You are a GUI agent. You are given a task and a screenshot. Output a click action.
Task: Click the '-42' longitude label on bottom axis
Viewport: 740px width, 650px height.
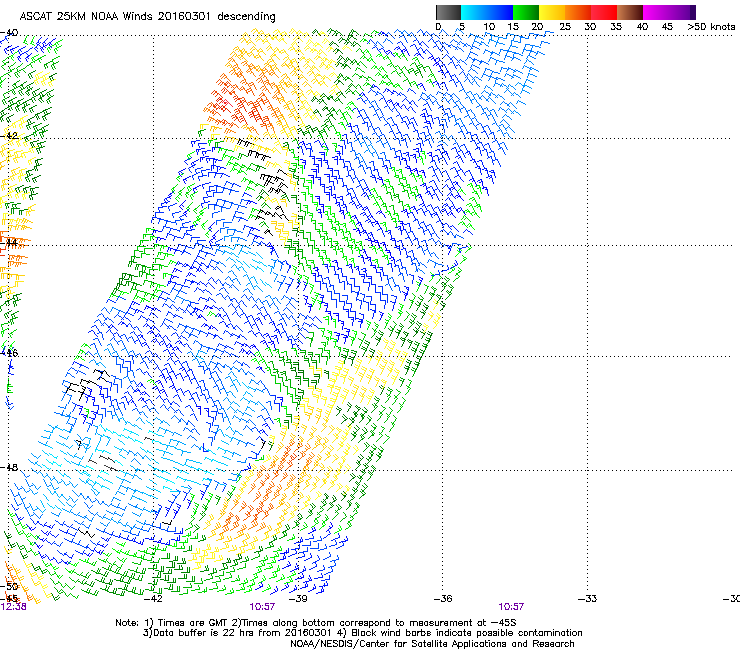point(153,599)
